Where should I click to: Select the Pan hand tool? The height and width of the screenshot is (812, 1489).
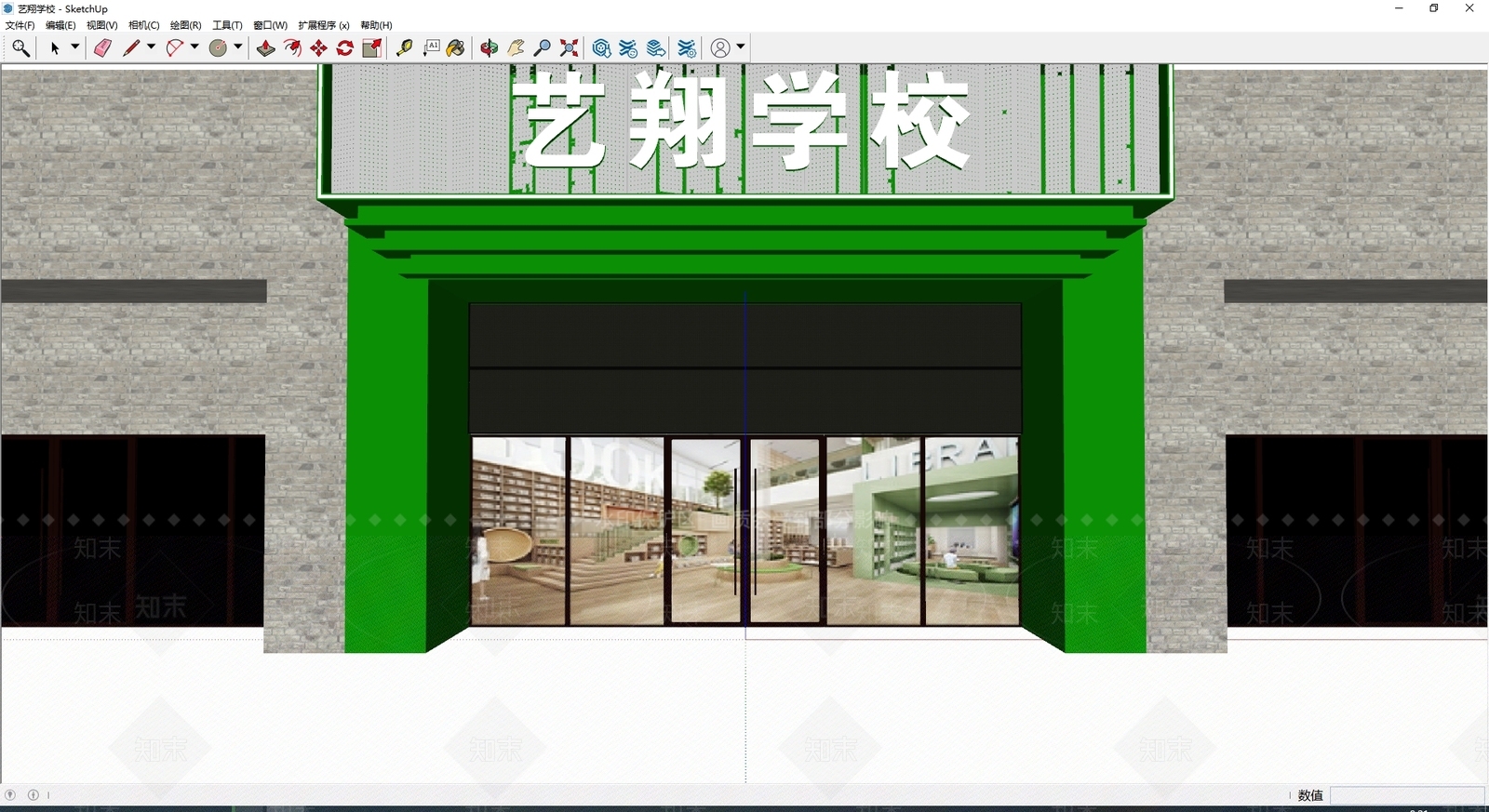(516, 48)
